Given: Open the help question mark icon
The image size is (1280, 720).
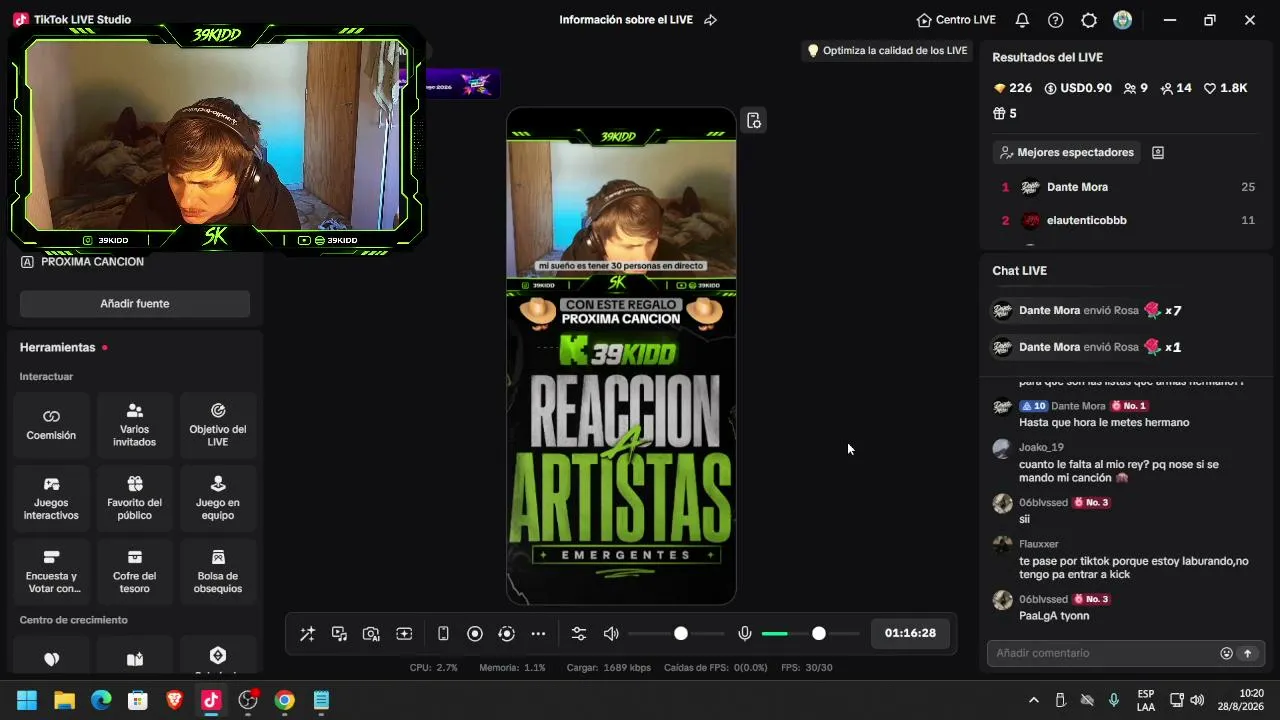Looking at the screenshot, I should (x=1055, y=20).
